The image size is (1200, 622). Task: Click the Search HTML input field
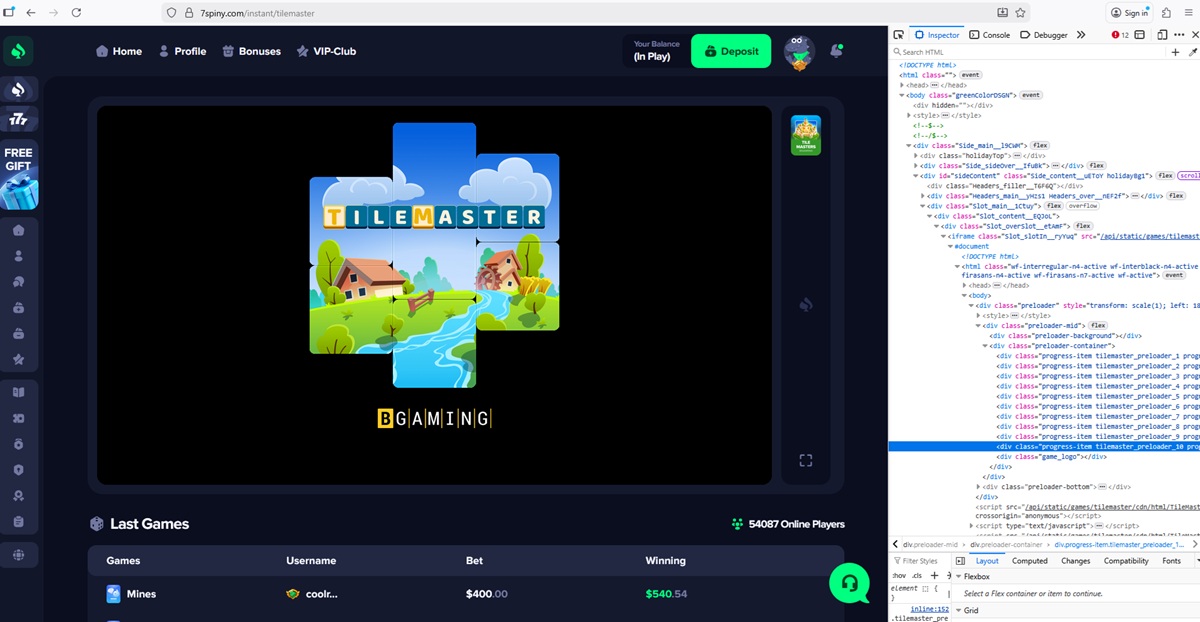[1030, 52]
